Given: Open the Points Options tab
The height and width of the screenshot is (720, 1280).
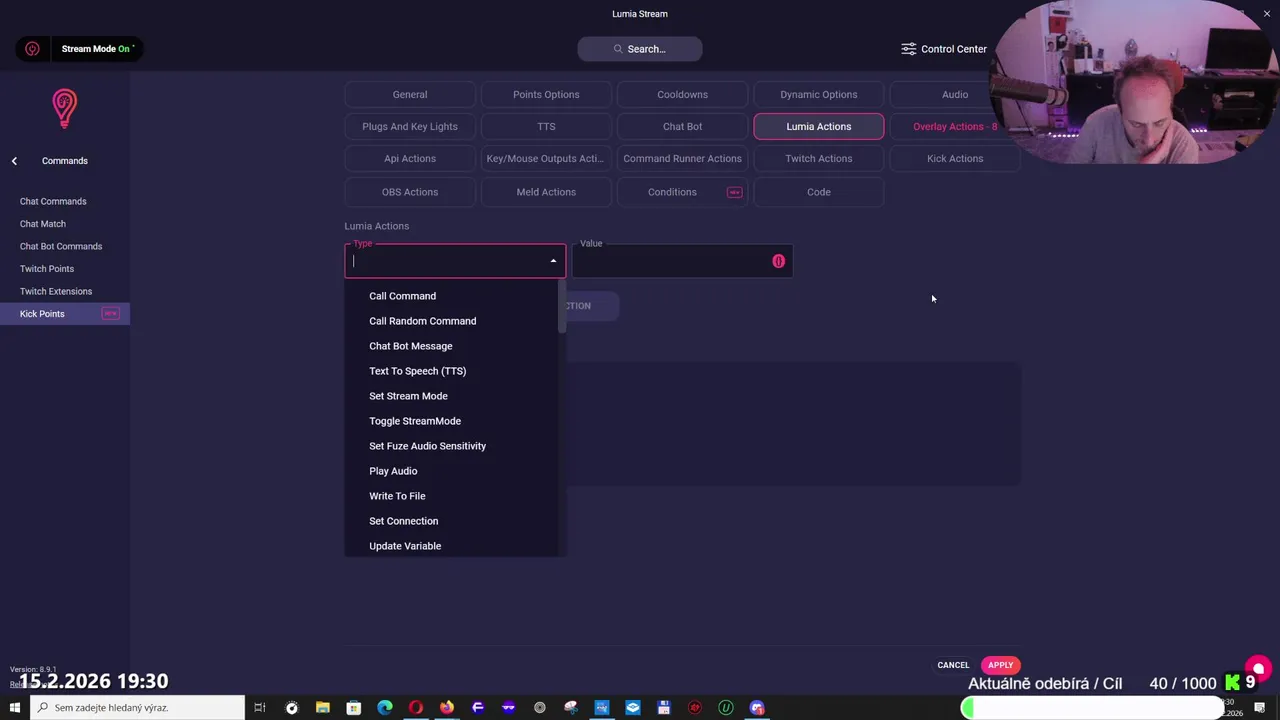Looking at the screenshot, I should (546, 94).
